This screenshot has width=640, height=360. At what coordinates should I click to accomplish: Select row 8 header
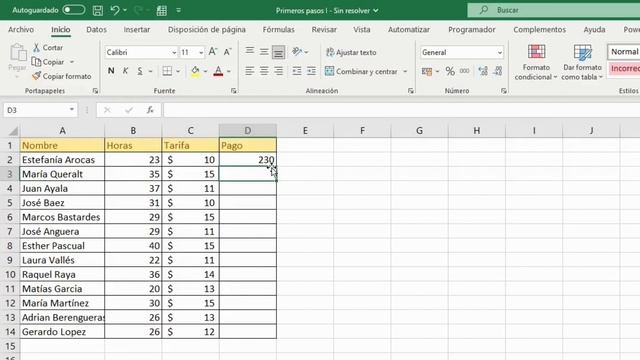tap(10, 246)
